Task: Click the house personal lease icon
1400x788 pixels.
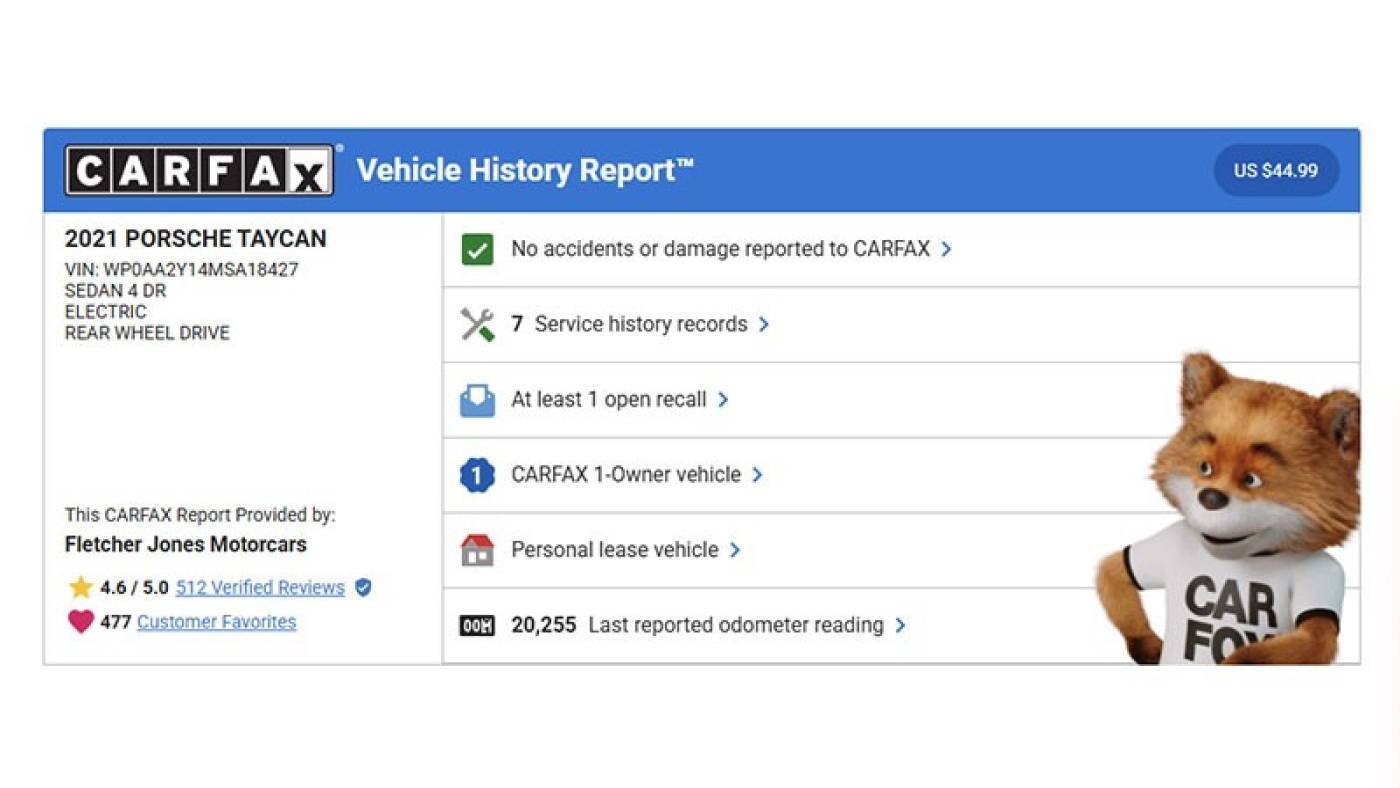Action: point(477,550)
